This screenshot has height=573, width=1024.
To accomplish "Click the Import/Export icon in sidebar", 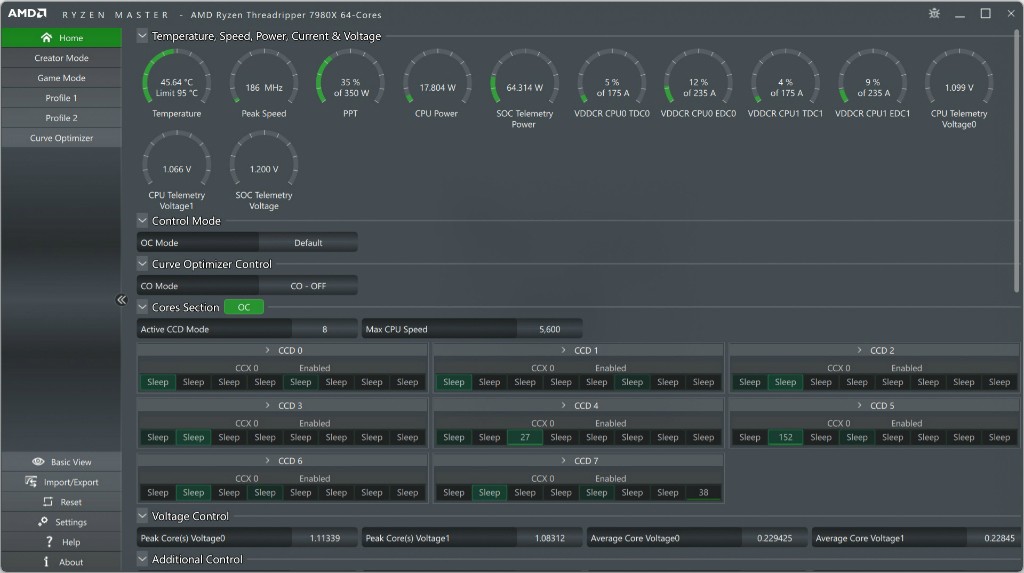I will tap(30, 482).
